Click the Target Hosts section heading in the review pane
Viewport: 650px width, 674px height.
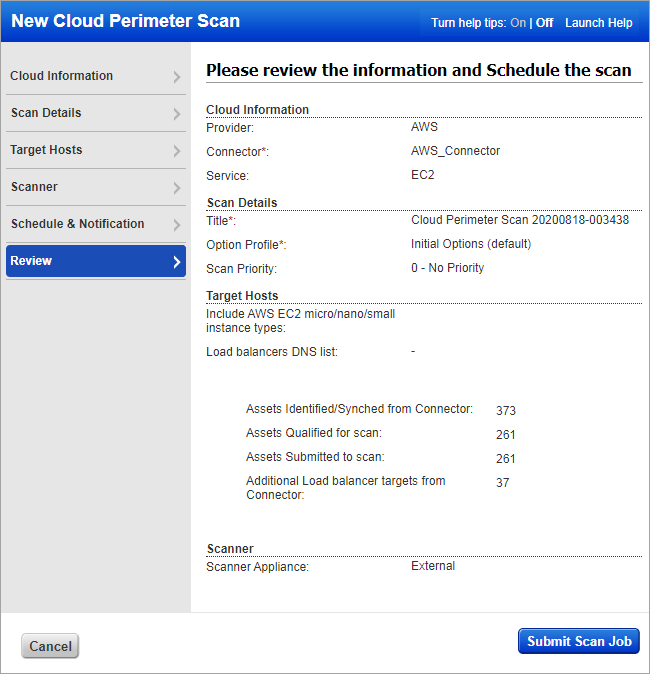242,295
